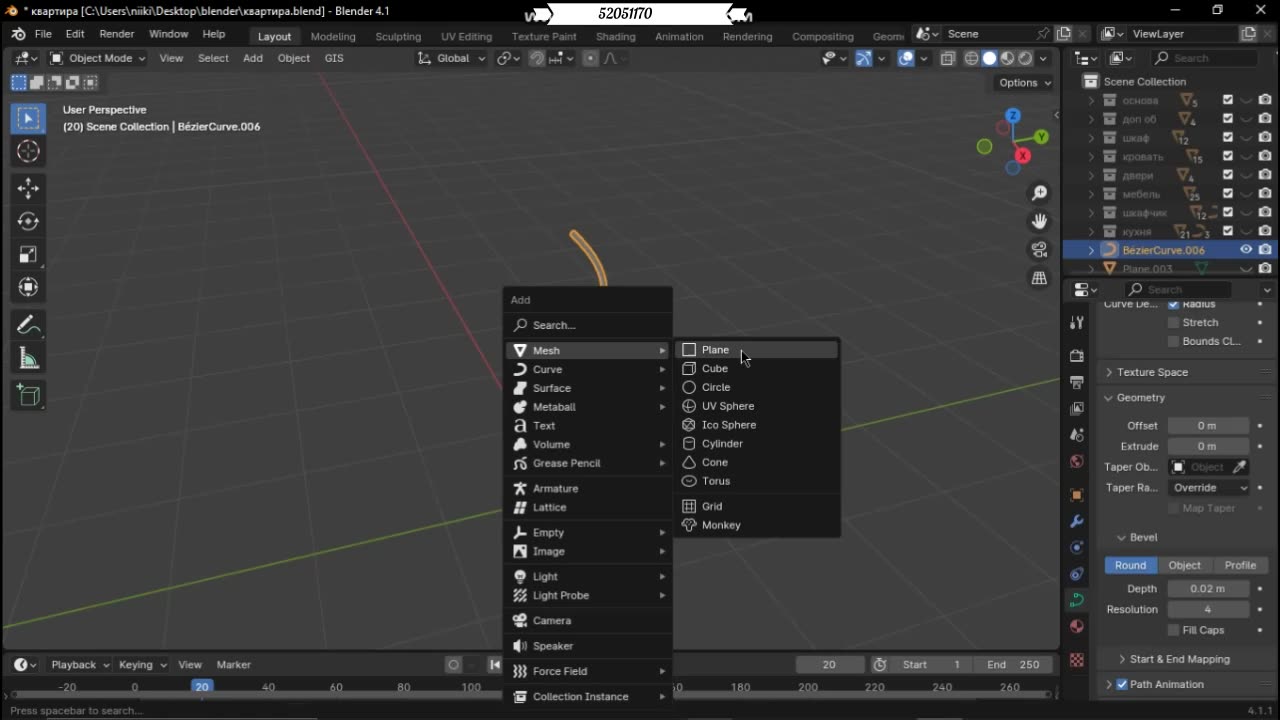Select the Transform tool
This screenshot has width=1280, height=720.
click(x=28, y=287)
